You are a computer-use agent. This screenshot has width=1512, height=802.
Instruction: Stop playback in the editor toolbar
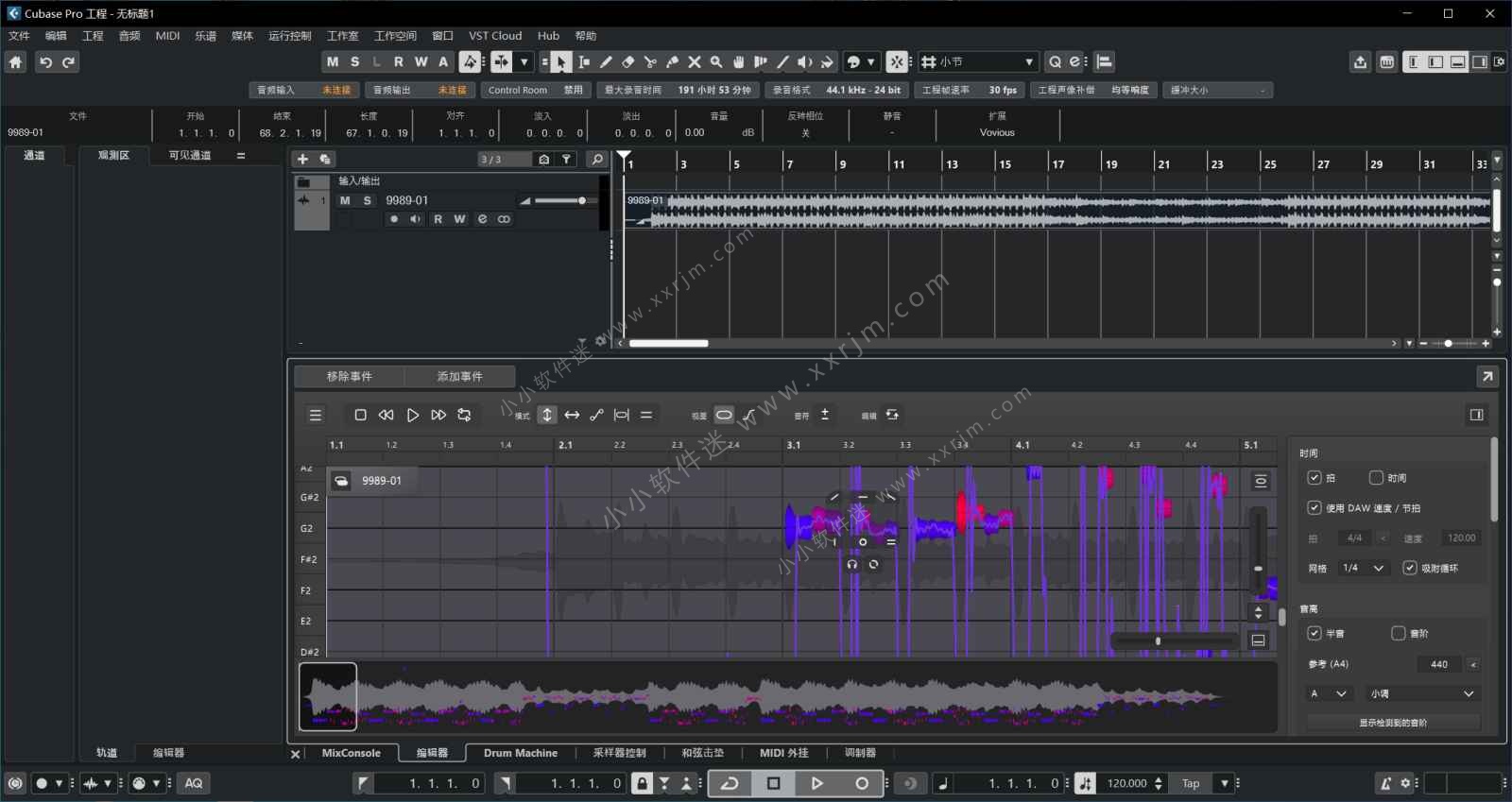[x=360, y=415]
